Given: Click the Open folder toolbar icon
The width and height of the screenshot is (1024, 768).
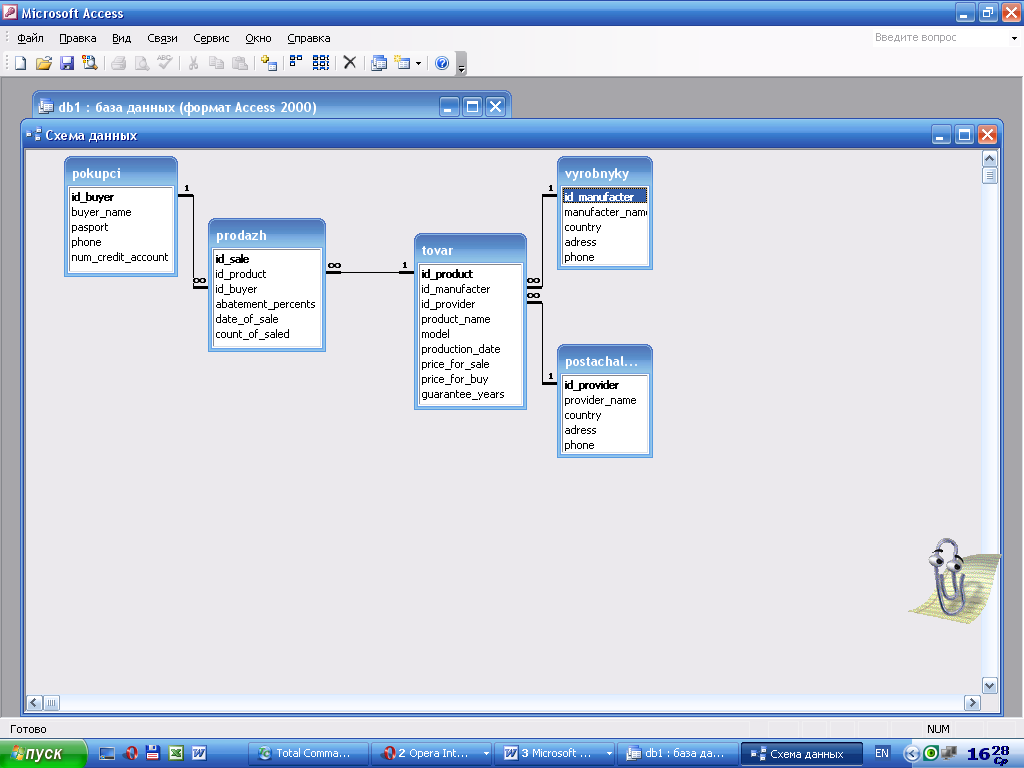Looking at the screenshot, I should [43, 63].
